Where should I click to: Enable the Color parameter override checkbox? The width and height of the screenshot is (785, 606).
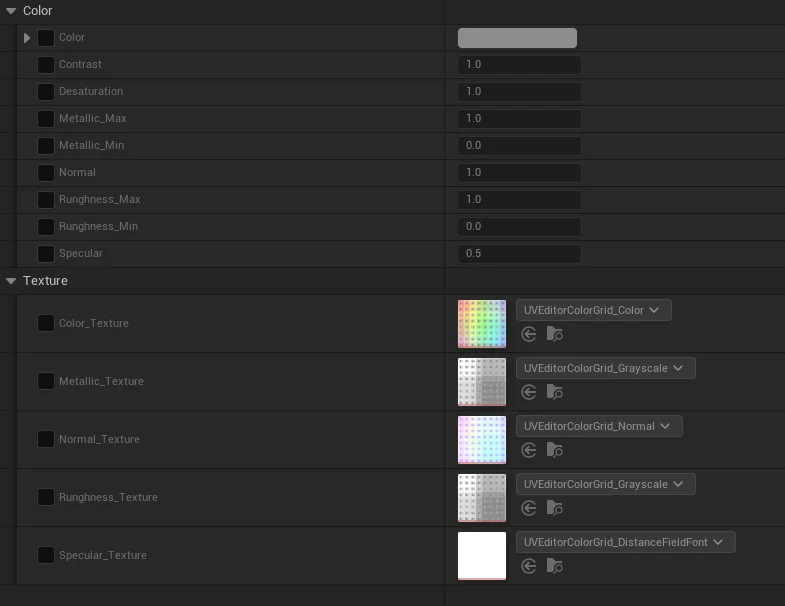tap(46, 38)
